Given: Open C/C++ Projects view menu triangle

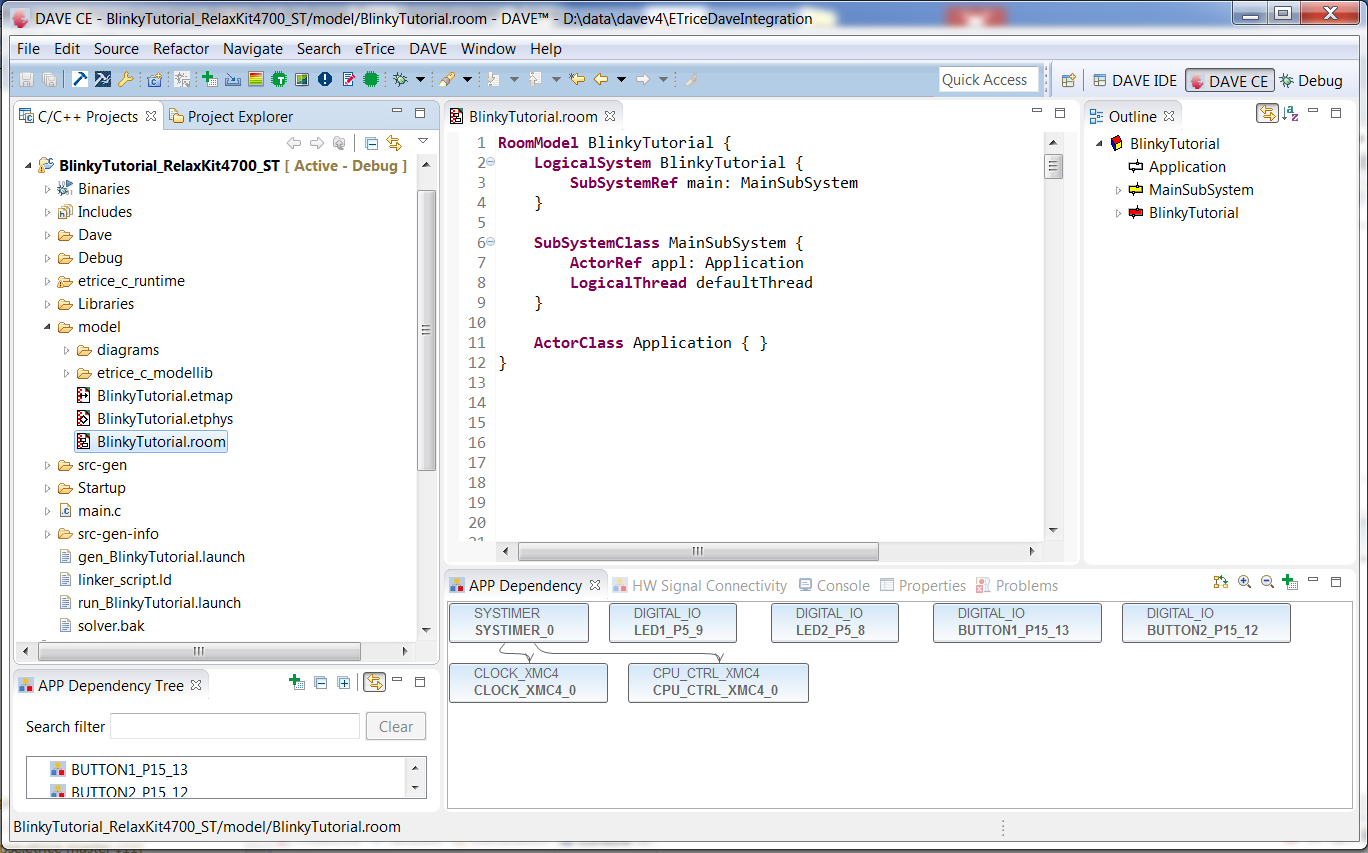Looking at the screenshot, I should pos(423,142).
